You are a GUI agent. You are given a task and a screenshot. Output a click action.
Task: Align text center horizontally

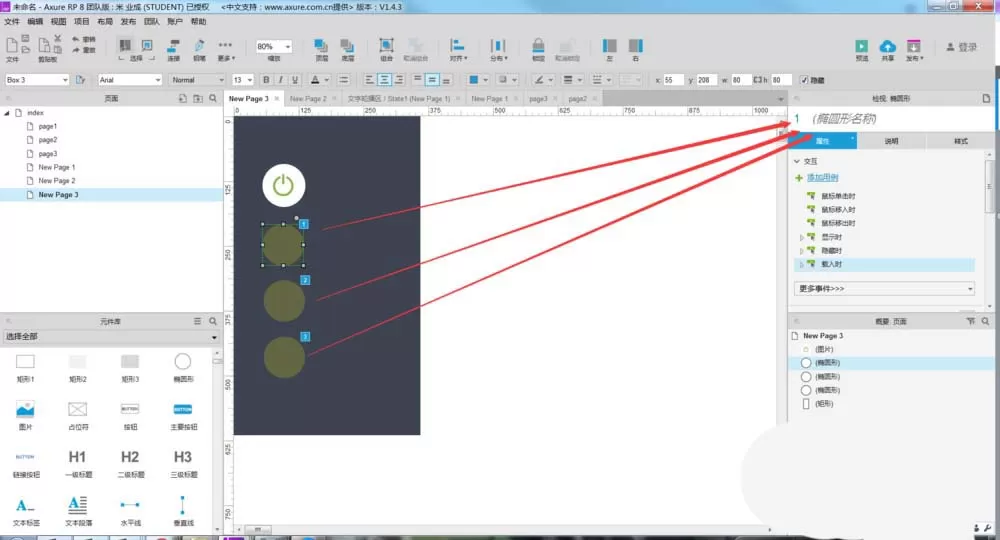[x=384, y=80]
